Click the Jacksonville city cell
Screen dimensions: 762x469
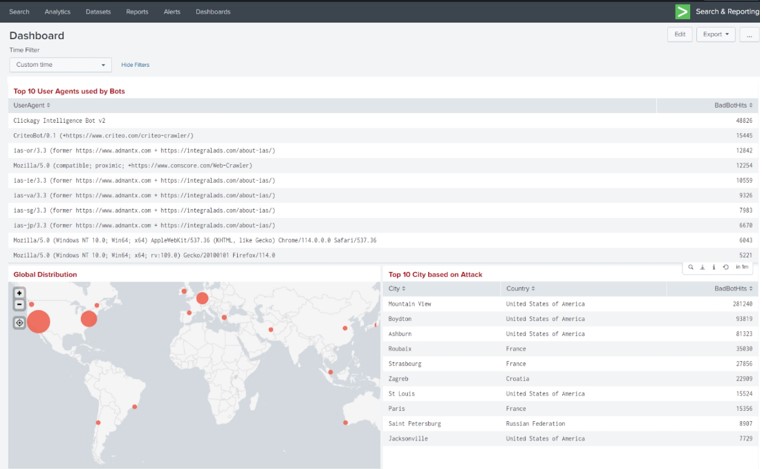(x=408, y=438)
